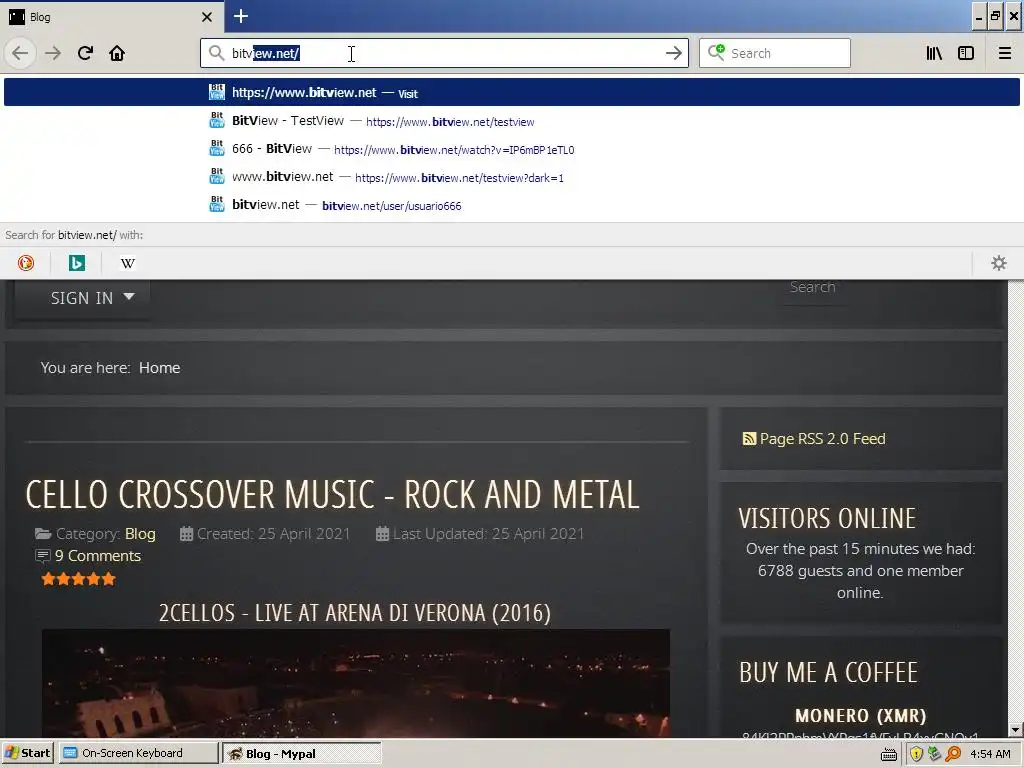Image resolution: width=1024 pixels, height=768 pixels.
Task: Open the Library bookmarks icon
Action: point(934,53)
